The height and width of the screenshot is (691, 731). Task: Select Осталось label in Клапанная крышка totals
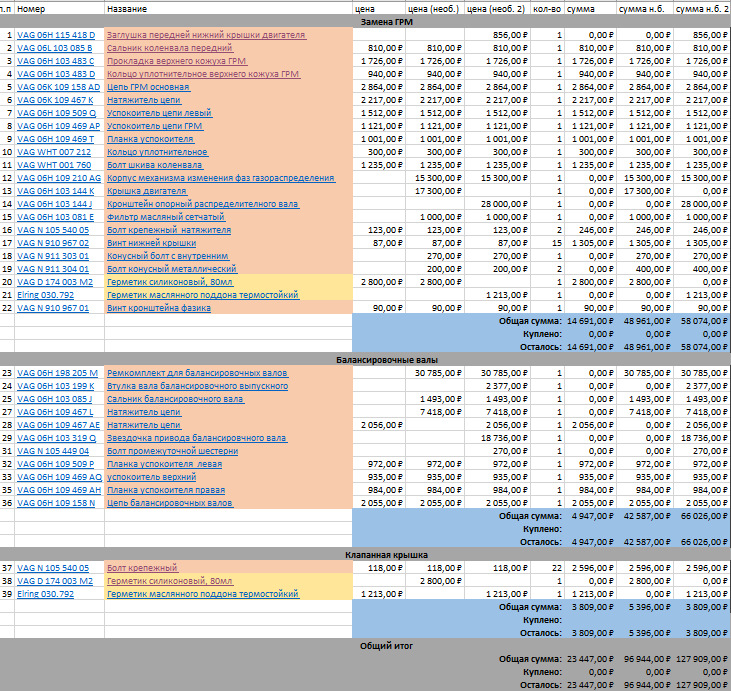(x=541, y=633)
